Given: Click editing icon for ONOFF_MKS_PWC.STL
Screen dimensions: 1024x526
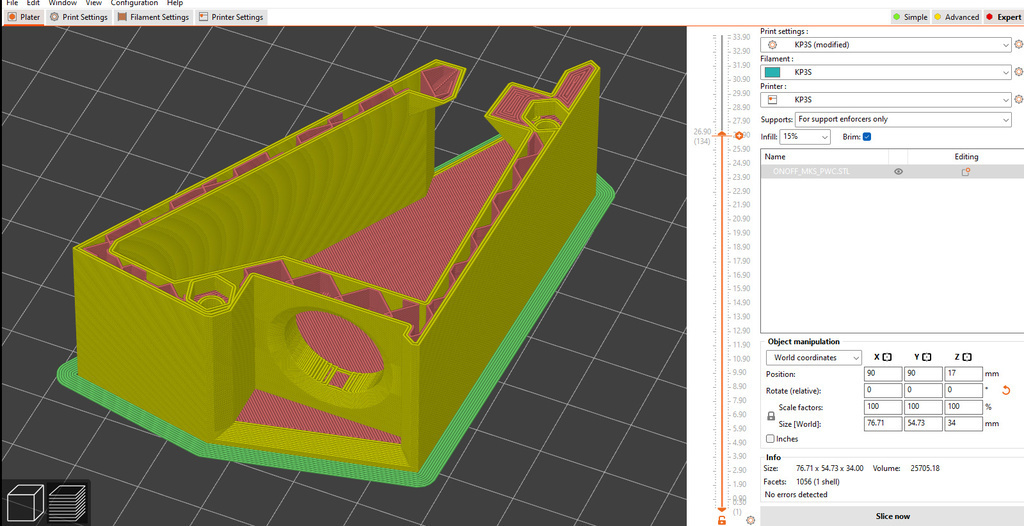Looking at the screenshot, I should (966, 172).
